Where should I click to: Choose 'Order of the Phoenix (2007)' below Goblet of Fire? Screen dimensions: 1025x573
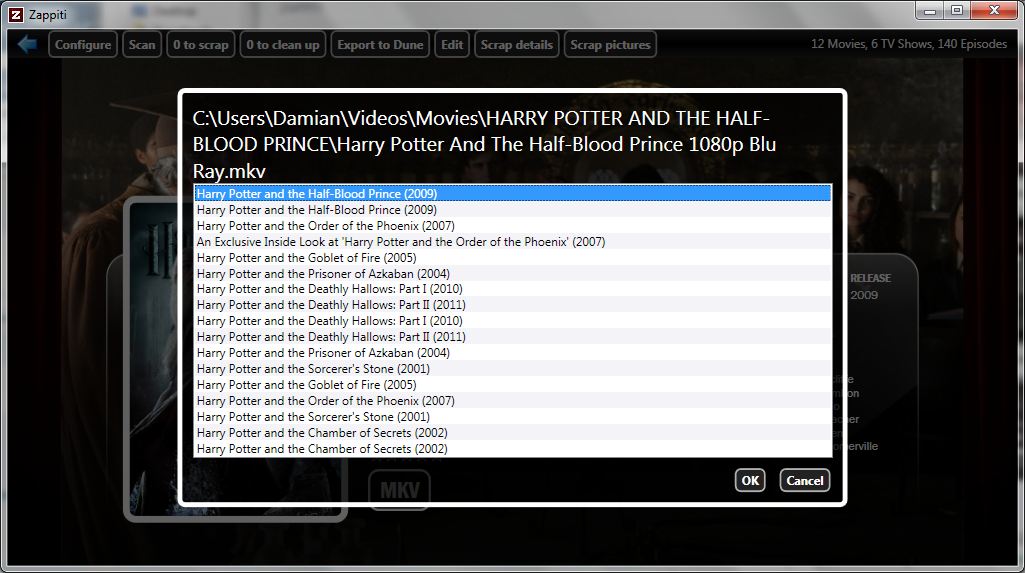click(x=512, y=401)
